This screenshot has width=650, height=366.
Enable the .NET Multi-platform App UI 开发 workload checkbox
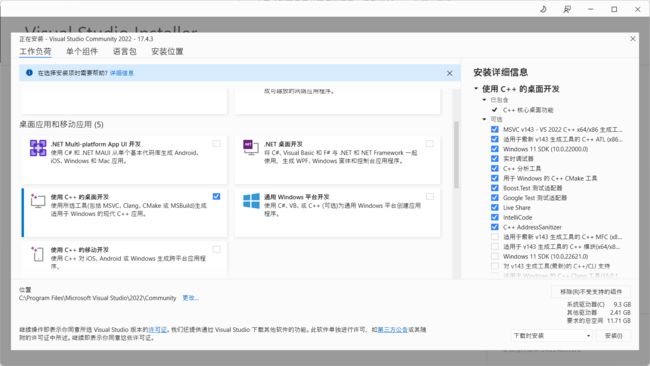click(x=216, y=143)
